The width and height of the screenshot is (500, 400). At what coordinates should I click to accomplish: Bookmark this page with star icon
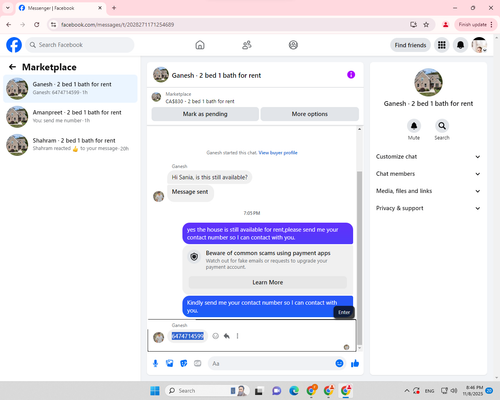click(x=426, y=25)
